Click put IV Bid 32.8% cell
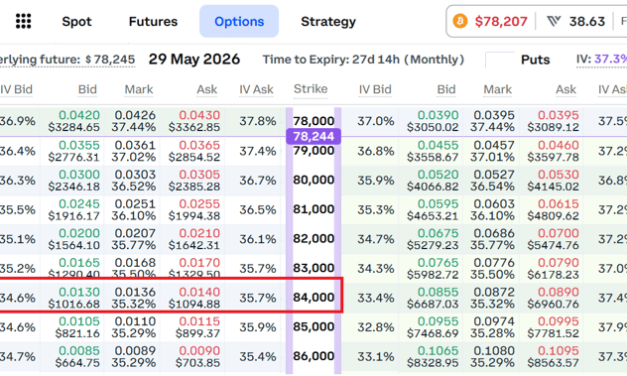The image size is (627, 376). coord(376,327)
